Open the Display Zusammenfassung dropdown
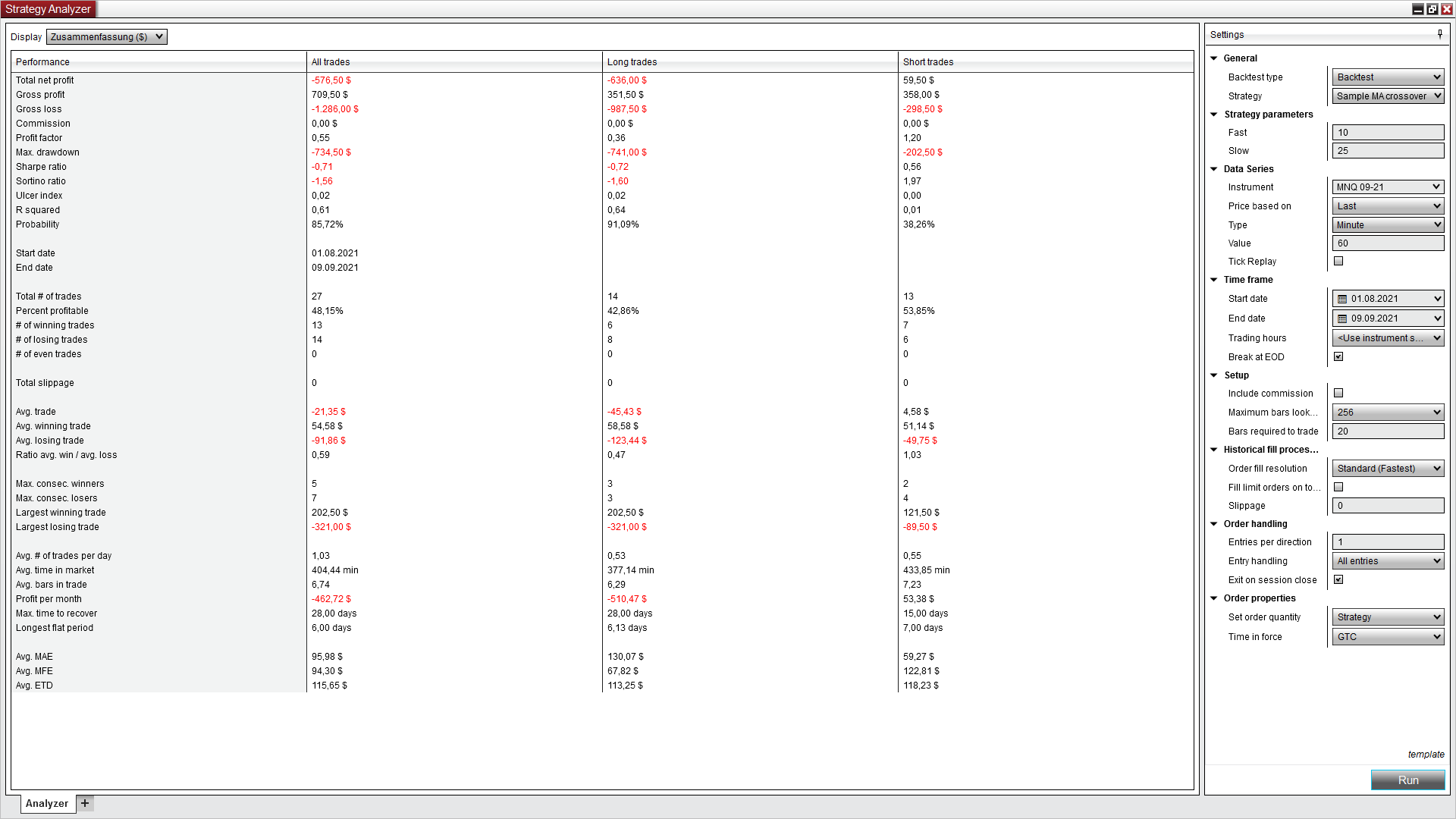 point(106,37)
